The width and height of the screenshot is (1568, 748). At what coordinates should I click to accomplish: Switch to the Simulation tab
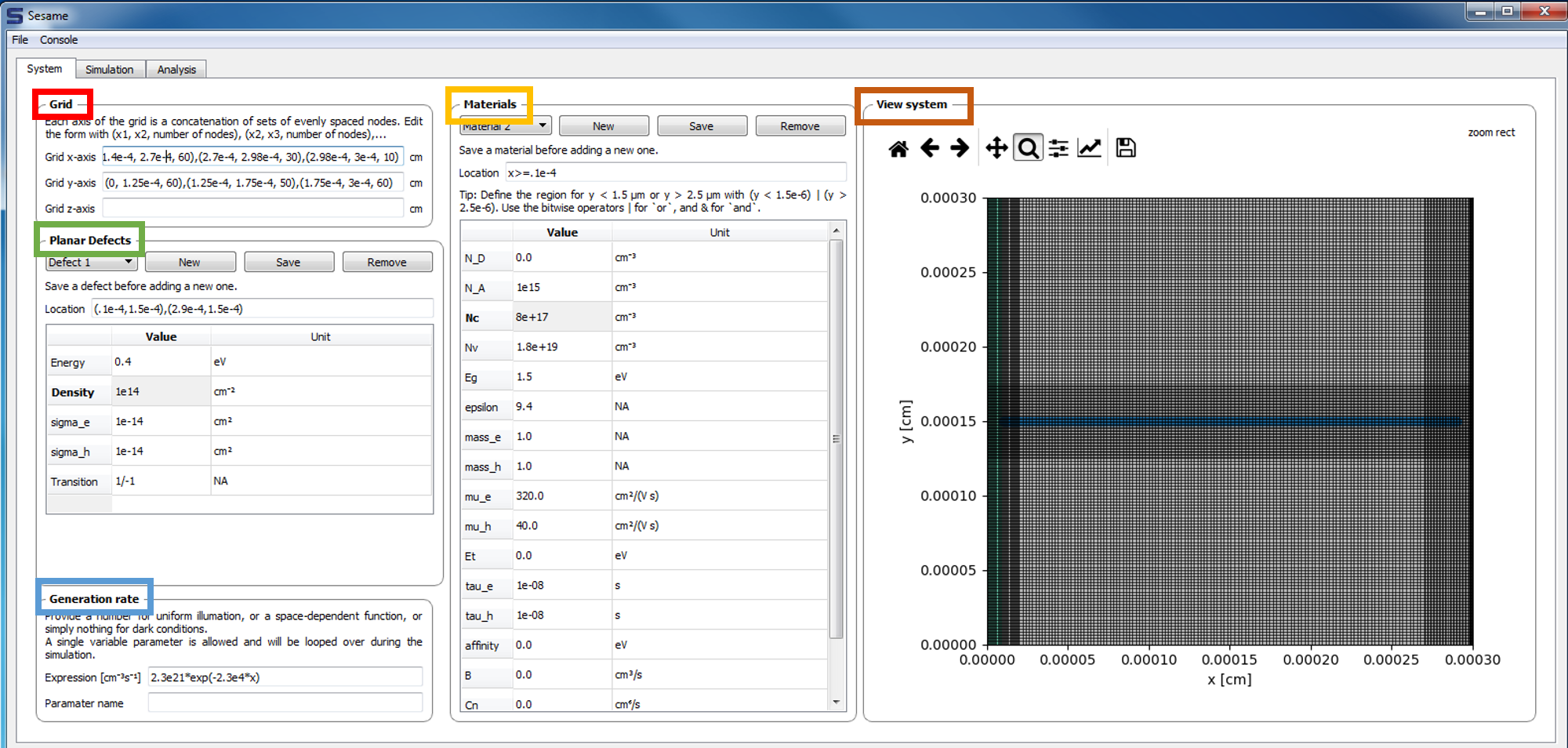click(110, 70)
